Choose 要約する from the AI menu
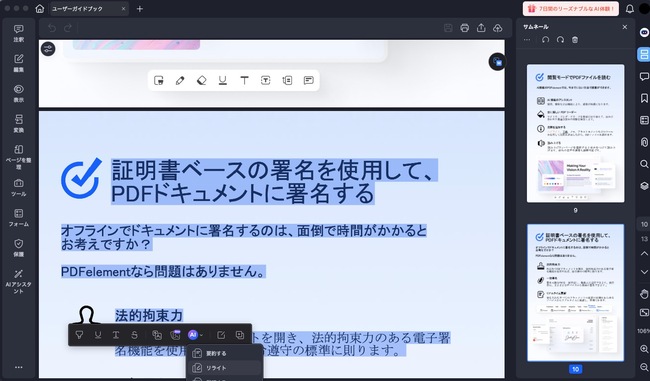The image size is (650, 381). click(225, 354)
